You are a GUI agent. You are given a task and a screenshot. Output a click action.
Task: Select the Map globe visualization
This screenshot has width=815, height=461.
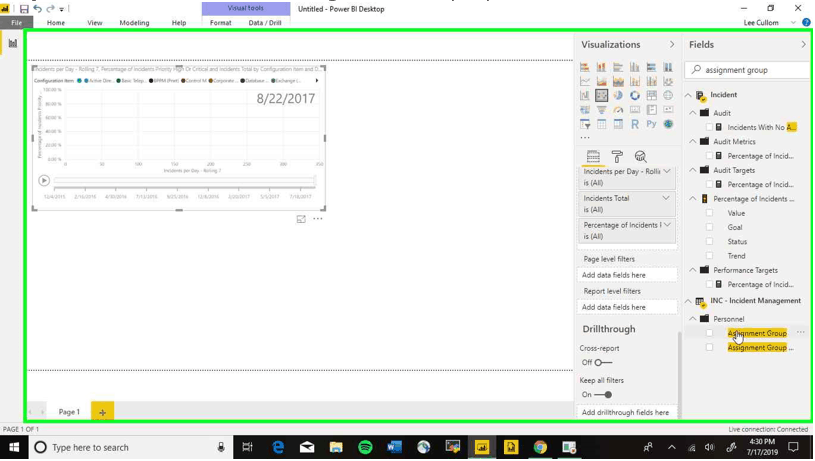(x=668, y=96)
